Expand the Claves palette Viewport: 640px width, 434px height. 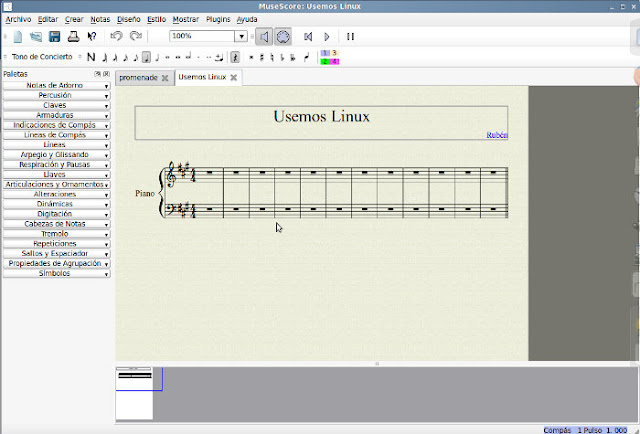tap(56, 105)
